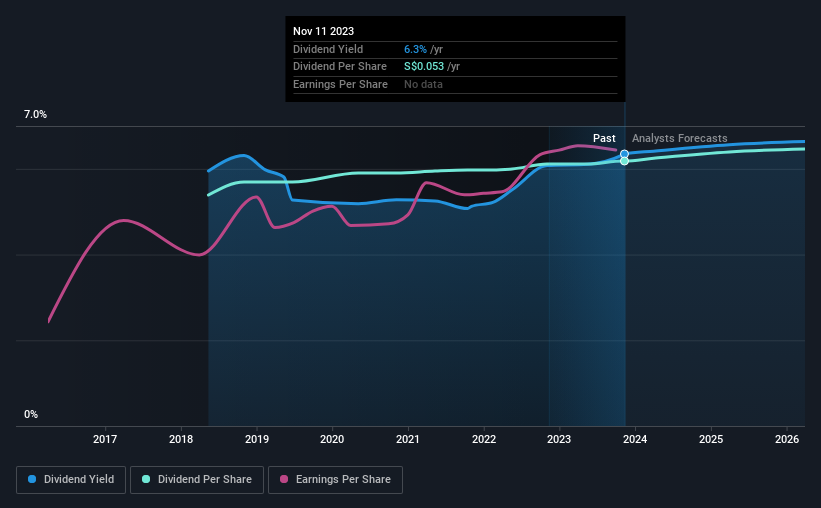Viewport: 821px width, 508px height.
Task: Click the blue Dividend Yield data point marker
Action: 624,154
